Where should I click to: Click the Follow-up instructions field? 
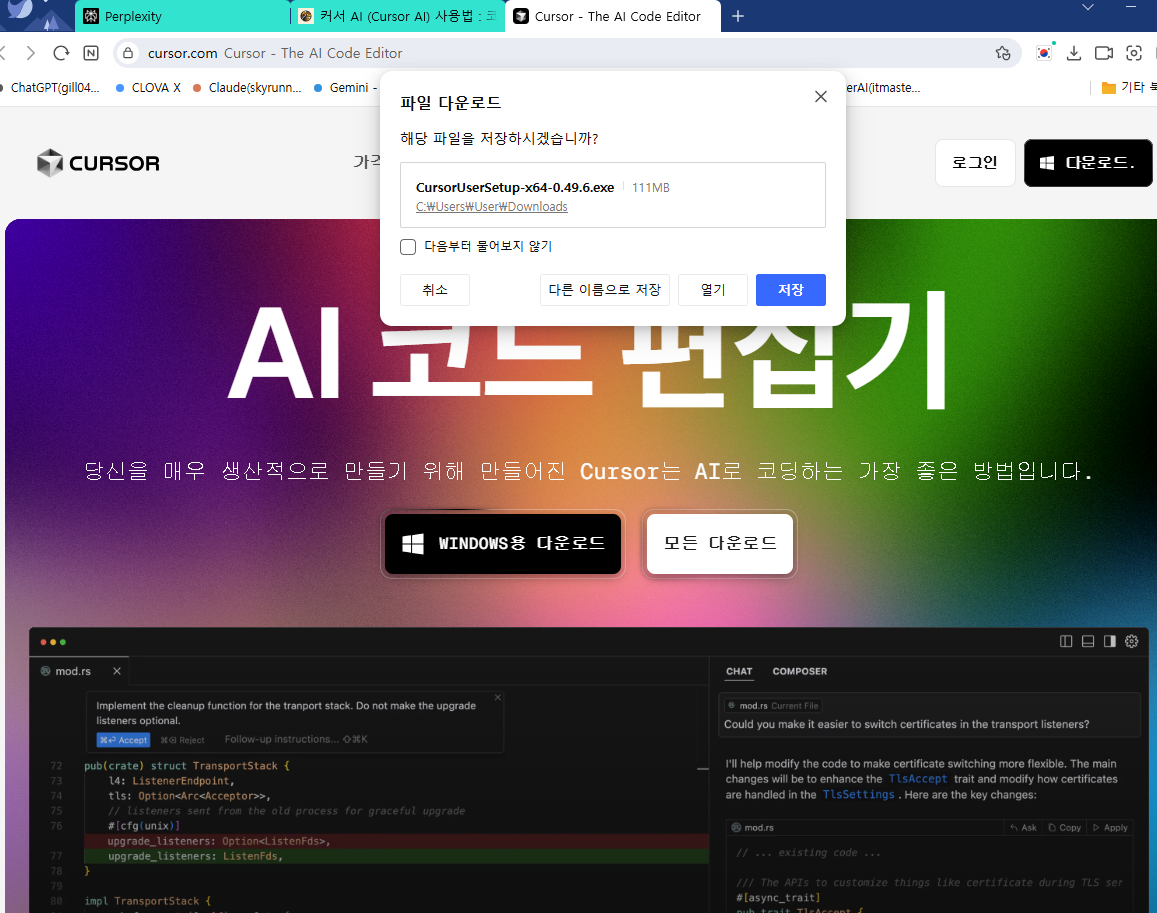(296, 739)
